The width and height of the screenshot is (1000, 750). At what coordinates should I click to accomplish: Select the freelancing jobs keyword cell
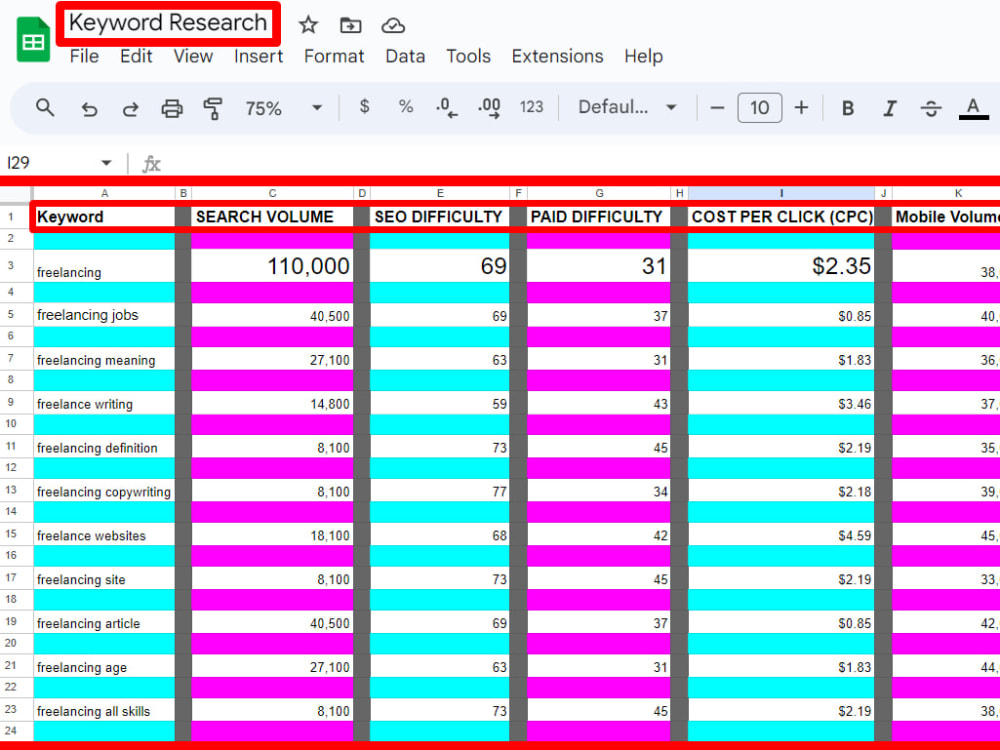pyautogui.click(x=105, y=315)
